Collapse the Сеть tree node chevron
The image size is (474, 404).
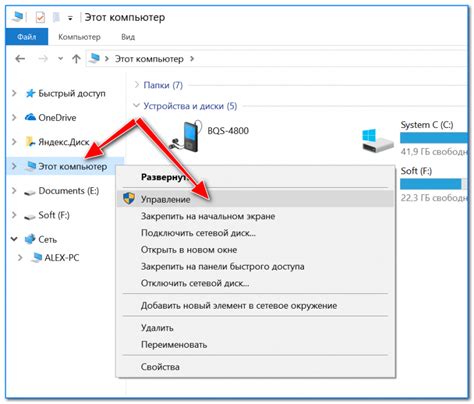(x=14, y=239)
